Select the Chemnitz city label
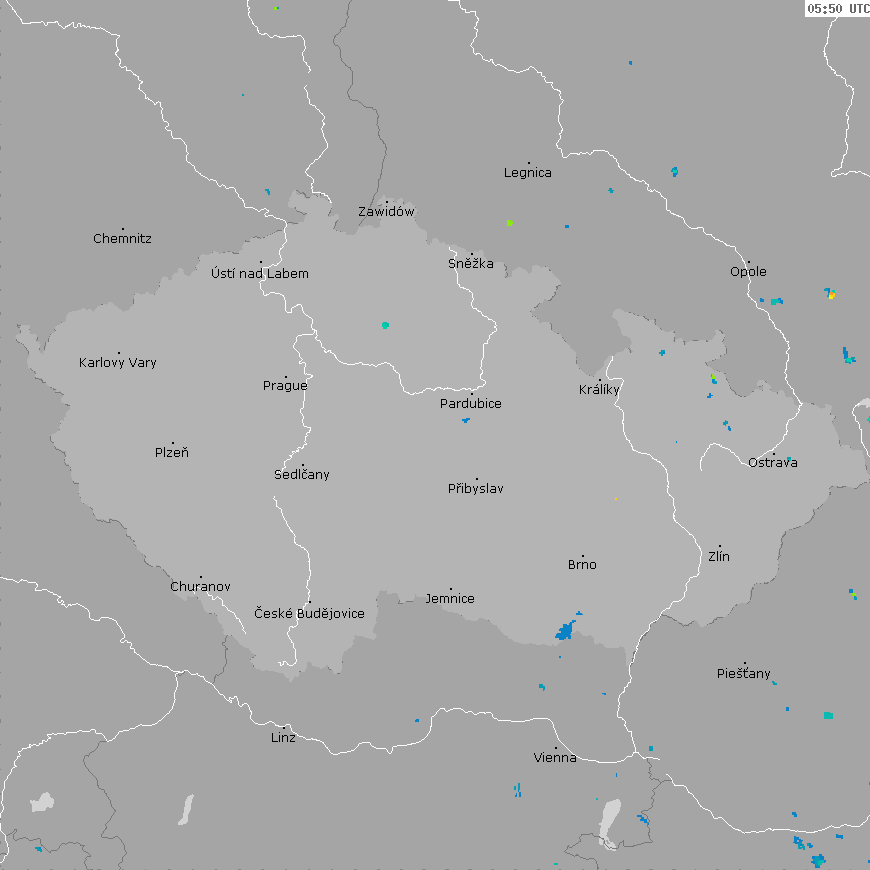The height and width of the screenshot is (870, 870). (122, 239)
